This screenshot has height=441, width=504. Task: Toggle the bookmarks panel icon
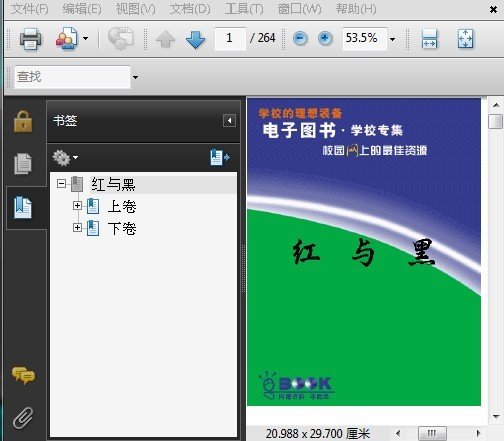[x=23, y=208]
